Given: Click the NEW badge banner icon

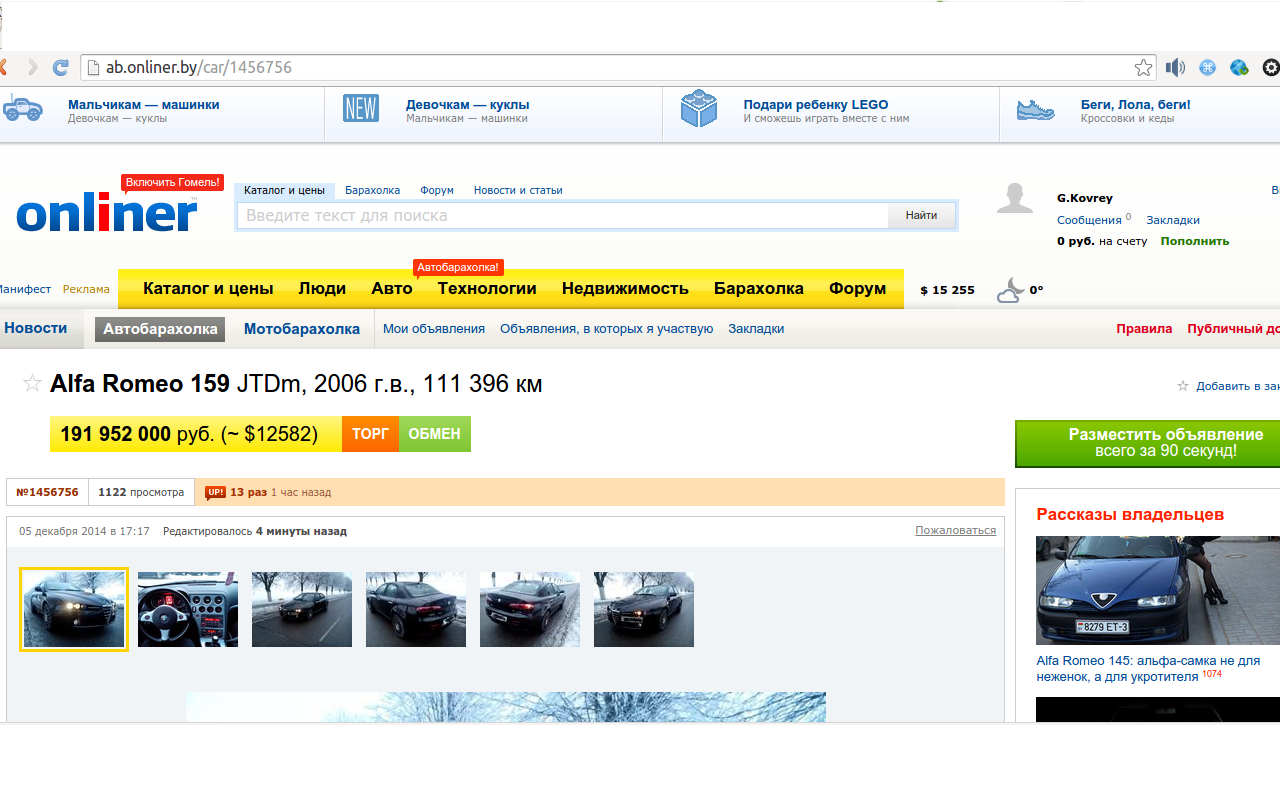Looking at the screenshot, I should click(360, 108).
